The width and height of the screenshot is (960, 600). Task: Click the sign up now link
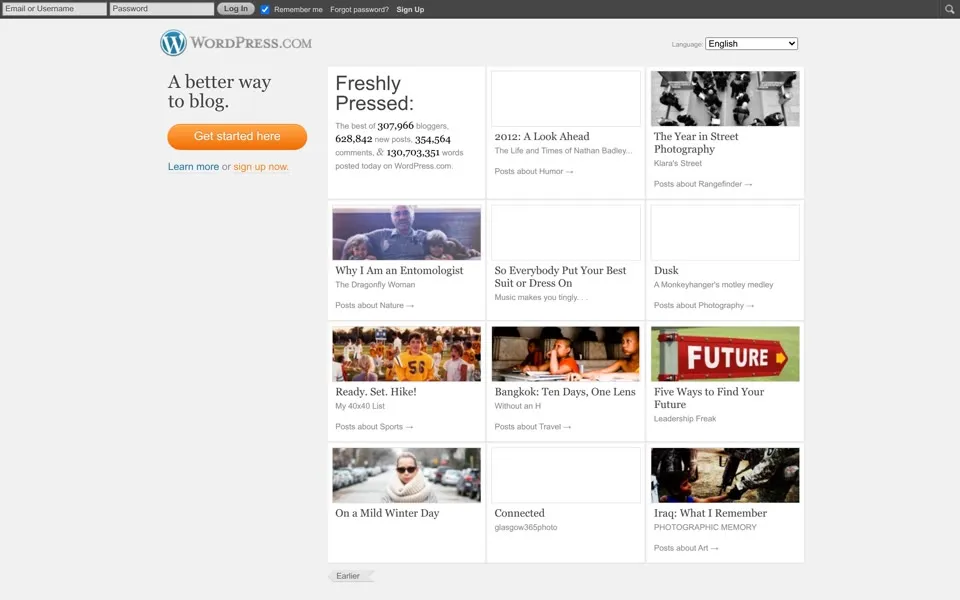pos(261,167)
